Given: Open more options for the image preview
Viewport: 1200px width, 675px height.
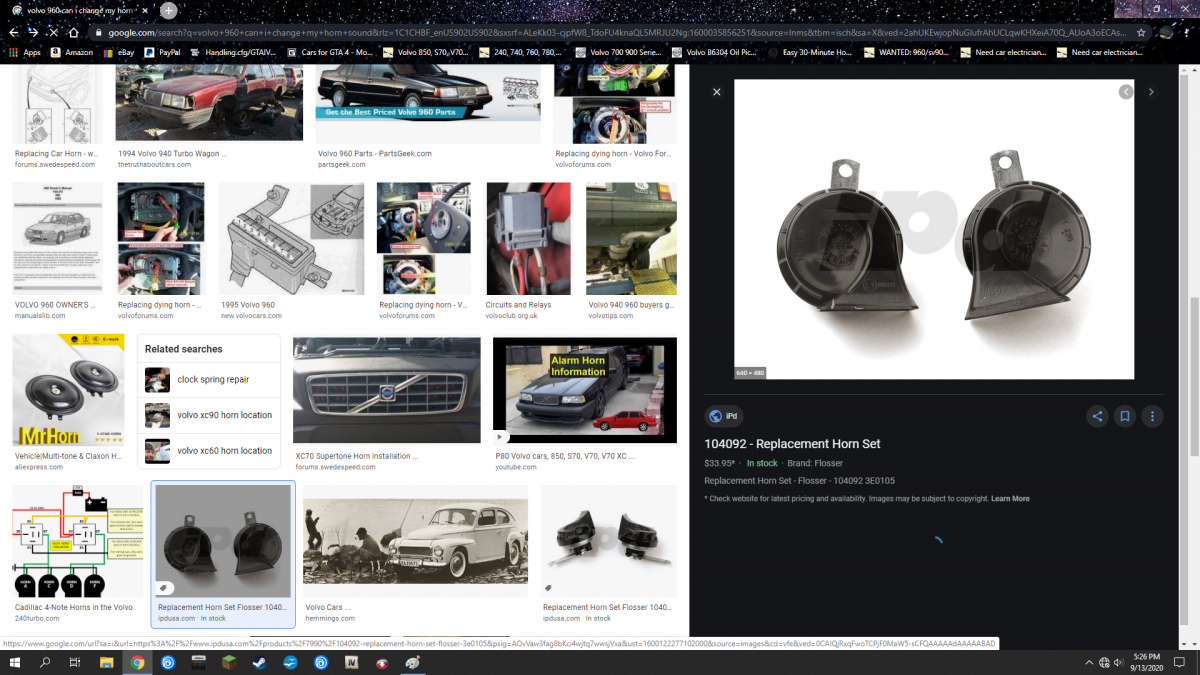Looking at the screenshot, I should pyautogui.click(x=1152, y=417).
